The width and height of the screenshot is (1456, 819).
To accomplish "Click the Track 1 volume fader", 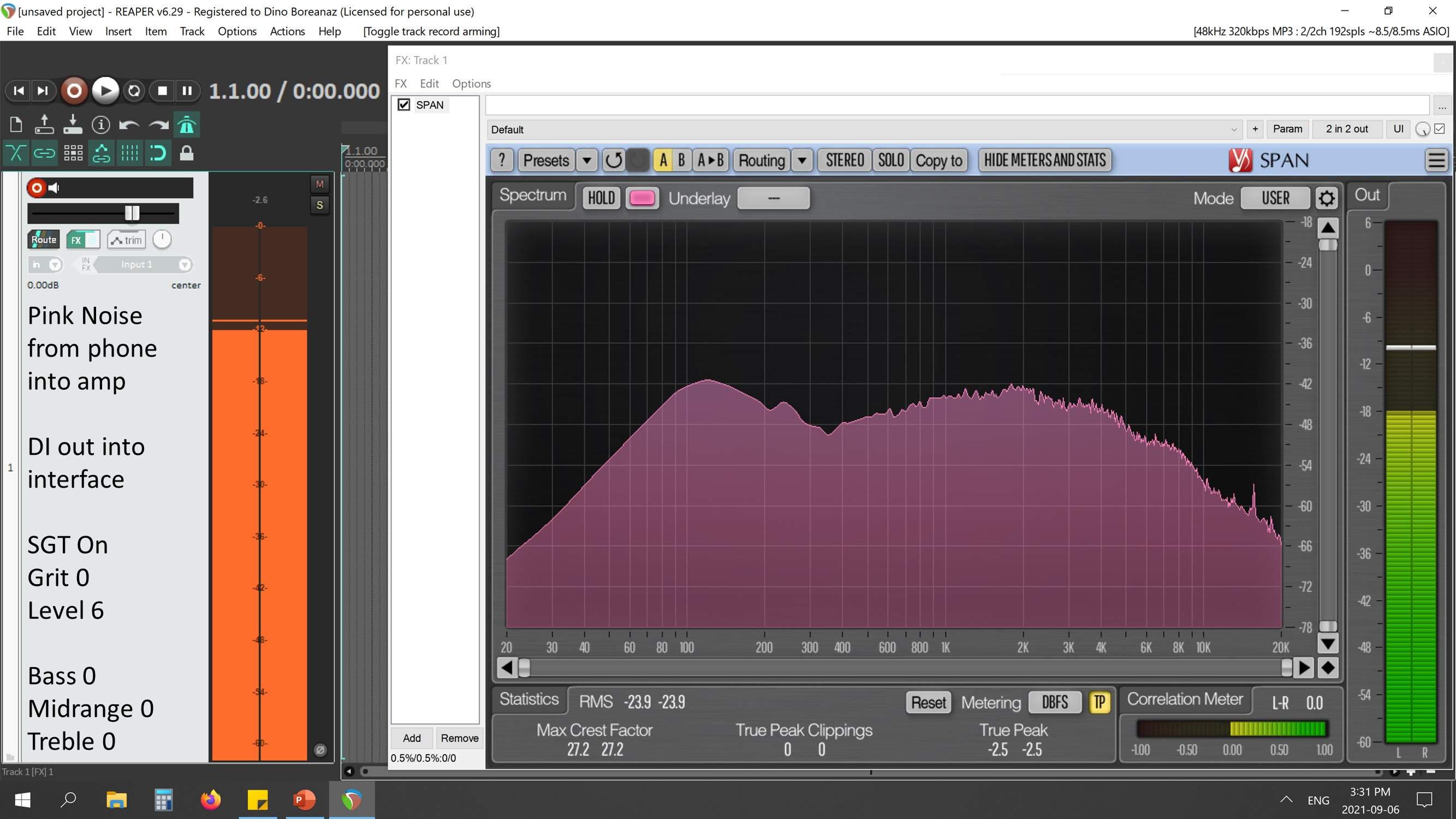I will (132, 213).
